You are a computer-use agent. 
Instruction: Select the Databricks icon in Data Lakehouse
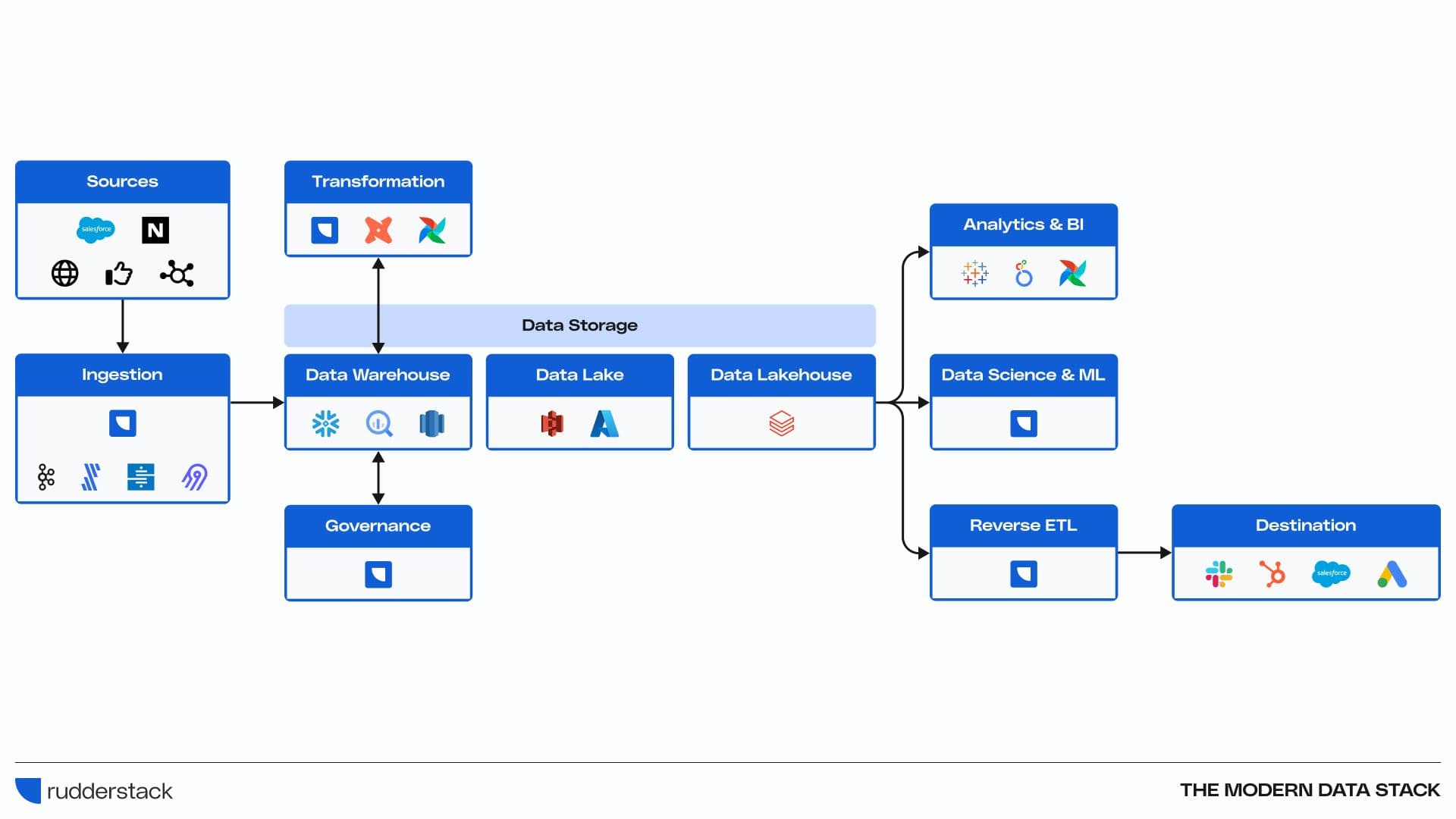point(781,423)
